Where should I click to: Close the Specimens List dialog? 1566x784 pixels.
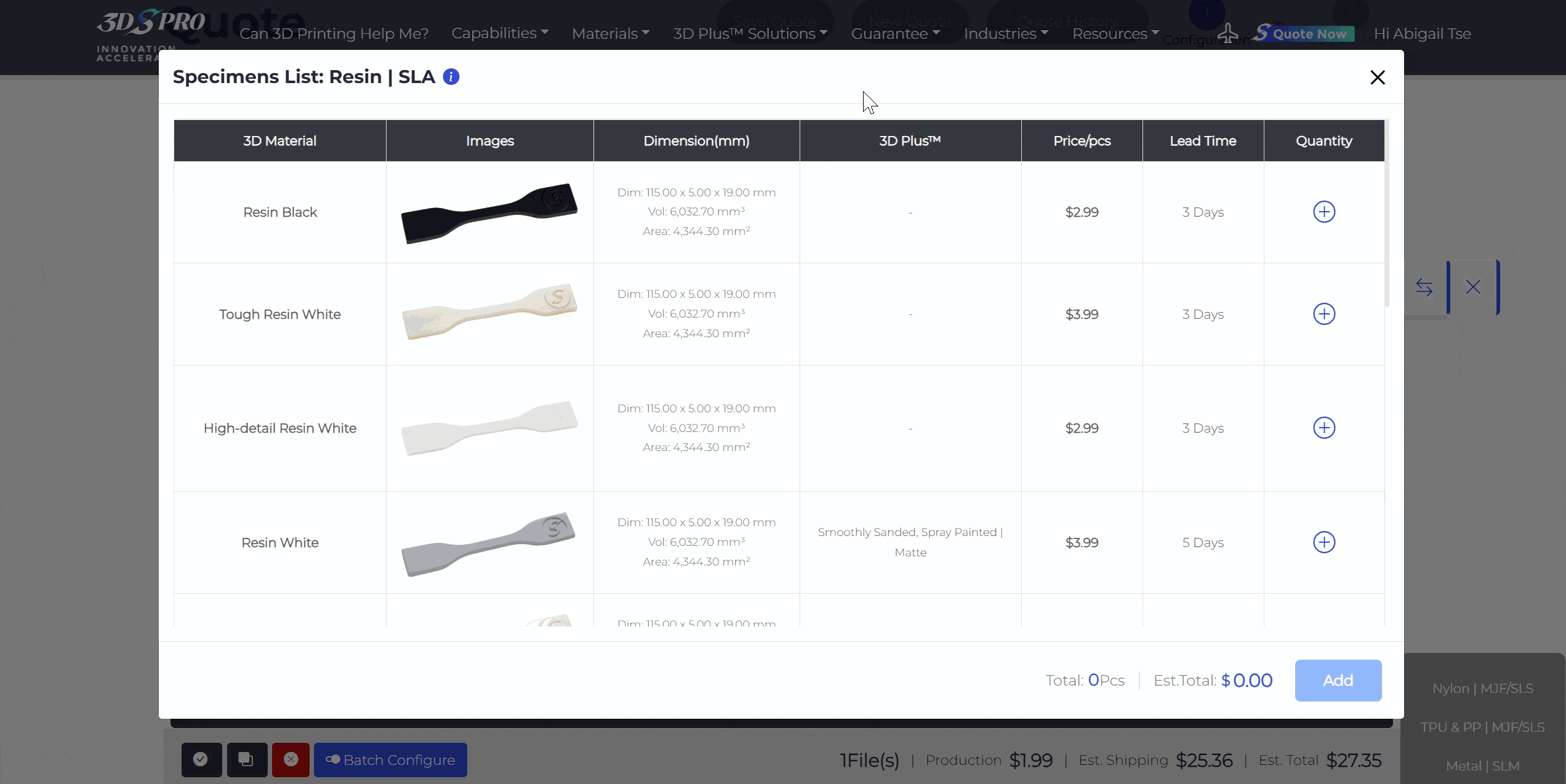1378,78
